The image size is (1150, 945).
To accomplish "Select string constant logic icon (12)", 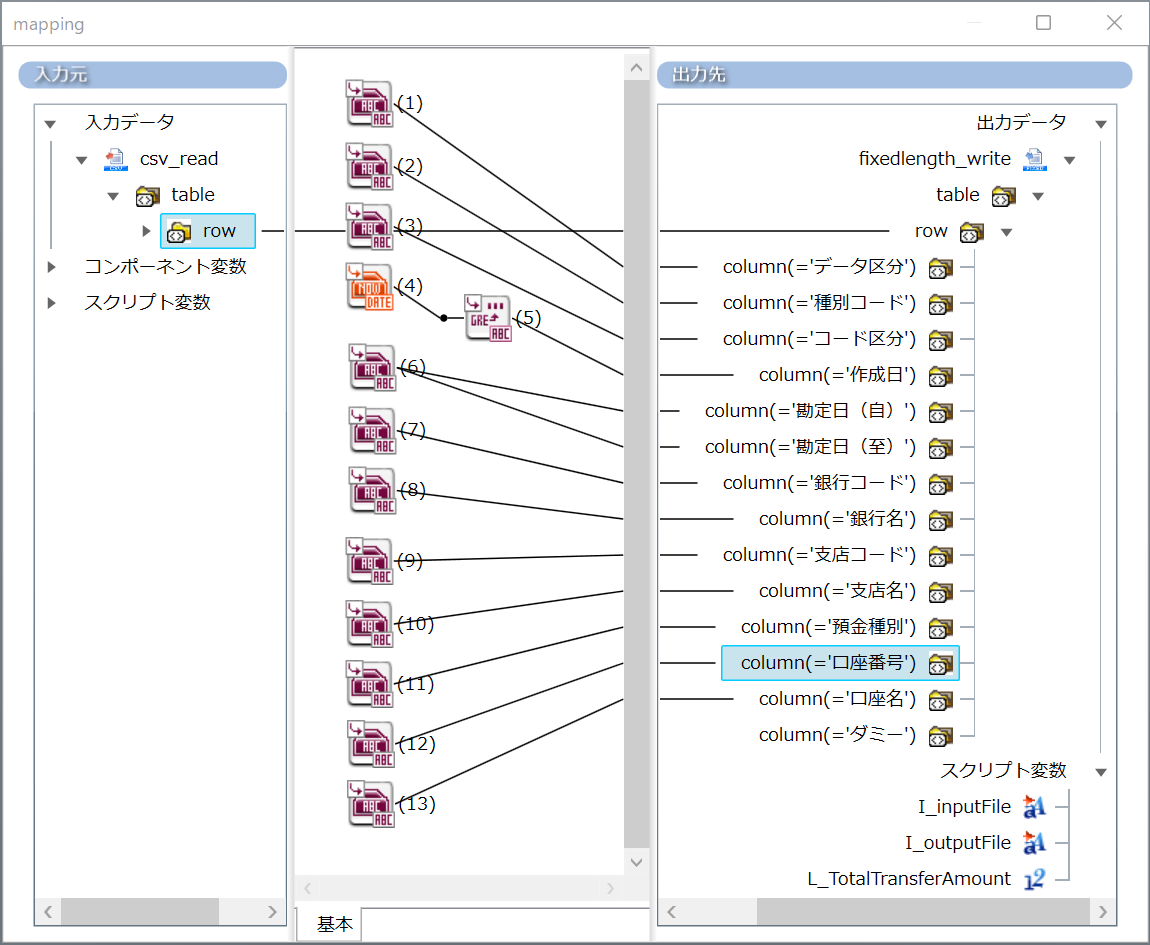I will 370,745.
